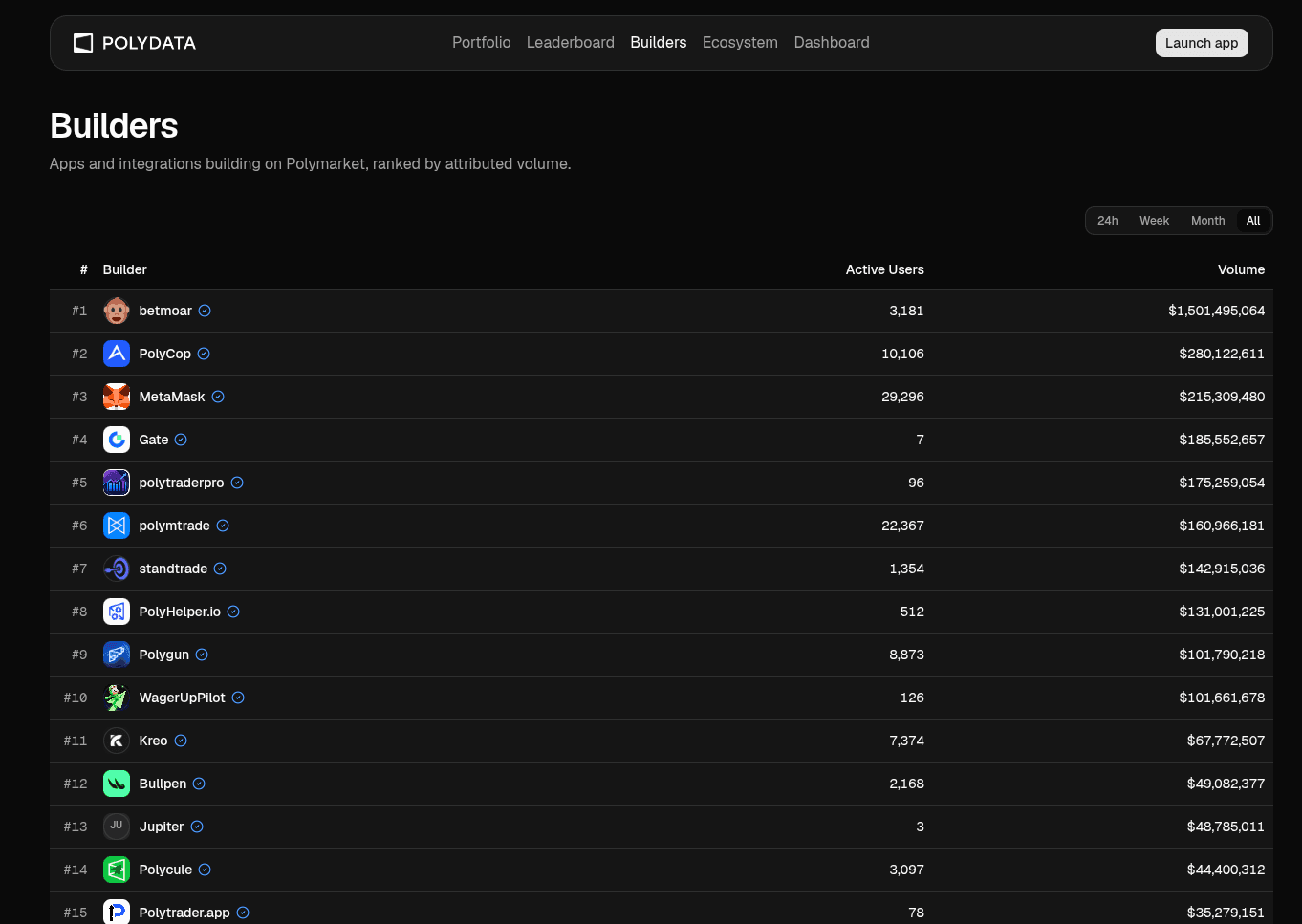Click betmoar's volume $1,501,495,064
The image size is (1302, 924).
1217,311
